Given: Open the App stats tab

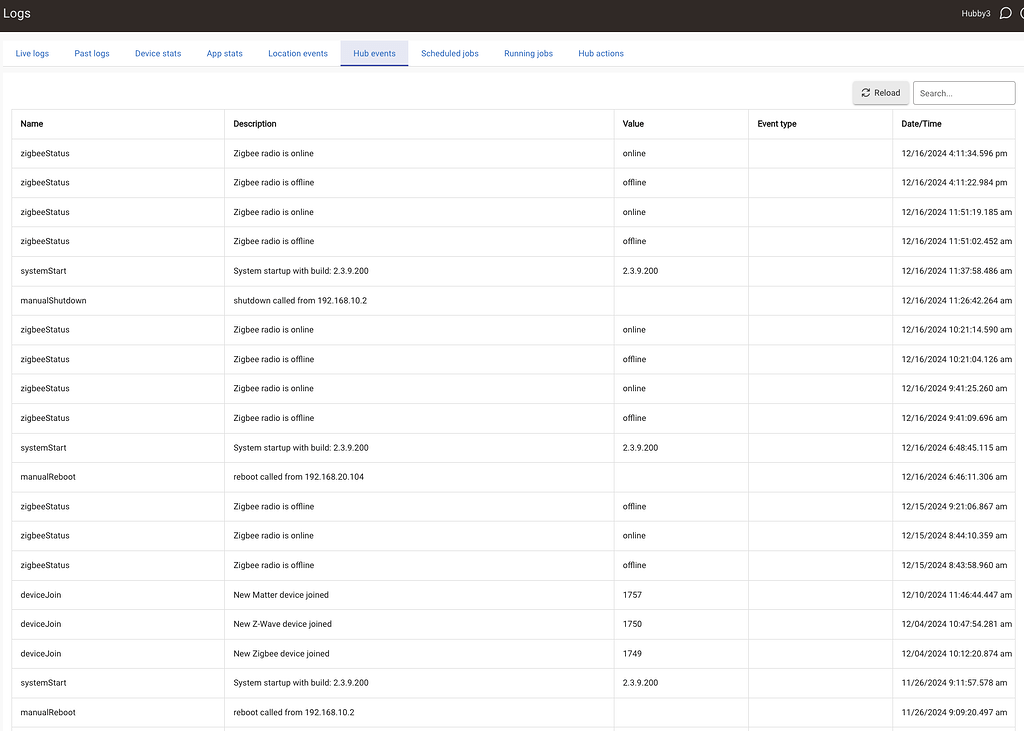Looking at the screenshot, I should (224, 53).
